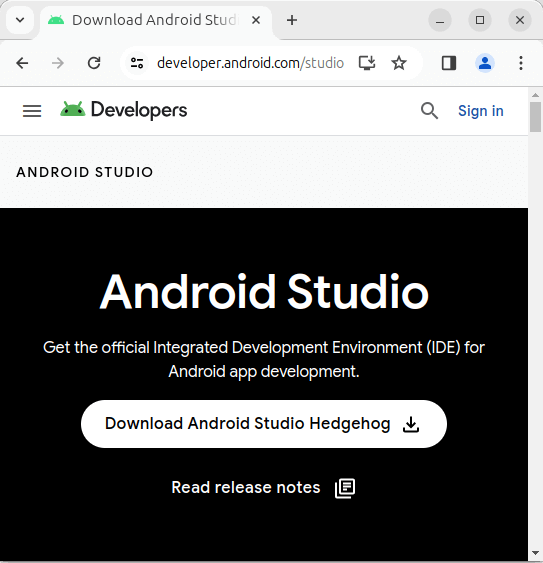This screenshot has width=543, height=563.
Task: Click ANDROID STUDIO heading link
Action: click(85, 172)
